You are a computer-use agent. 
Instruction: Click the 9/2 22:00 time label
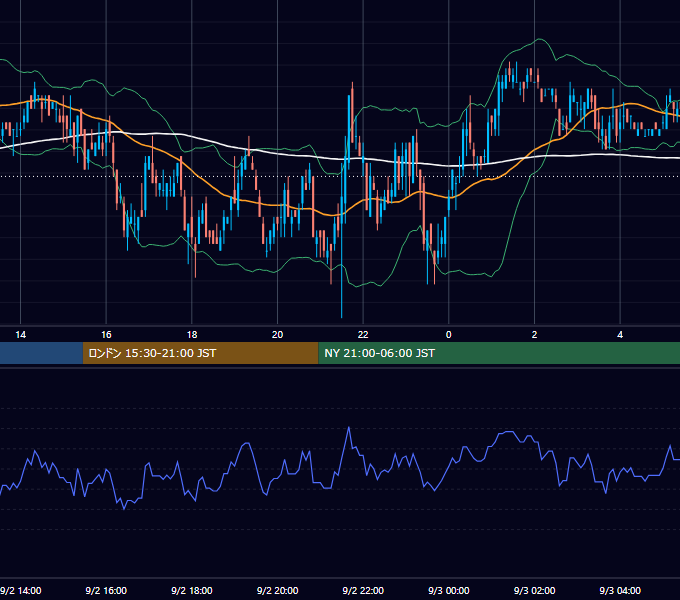363,590
